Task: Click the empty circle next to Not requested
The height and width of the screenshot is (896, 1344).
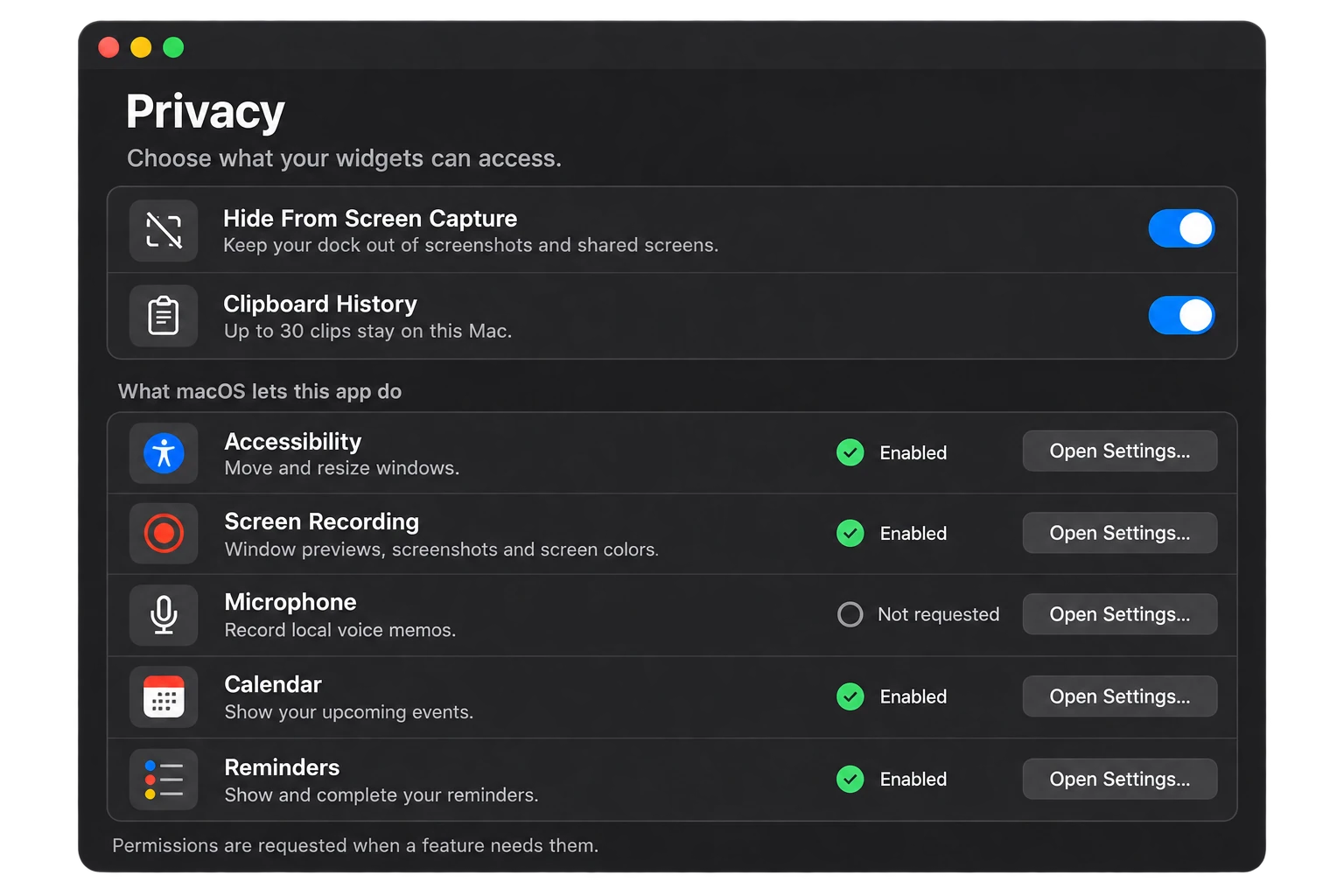Action: [x=850, y=614]
